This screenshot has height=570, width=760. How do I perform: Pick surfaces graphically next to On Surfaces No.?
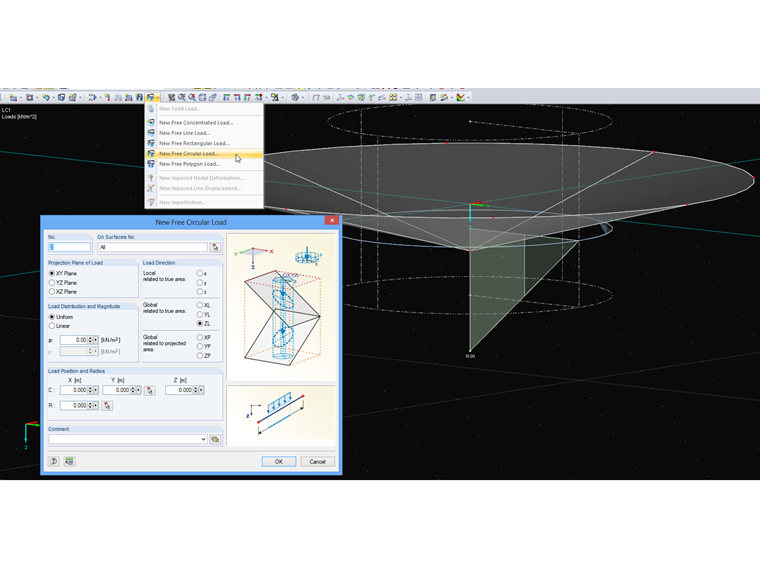tap(215, 247)
